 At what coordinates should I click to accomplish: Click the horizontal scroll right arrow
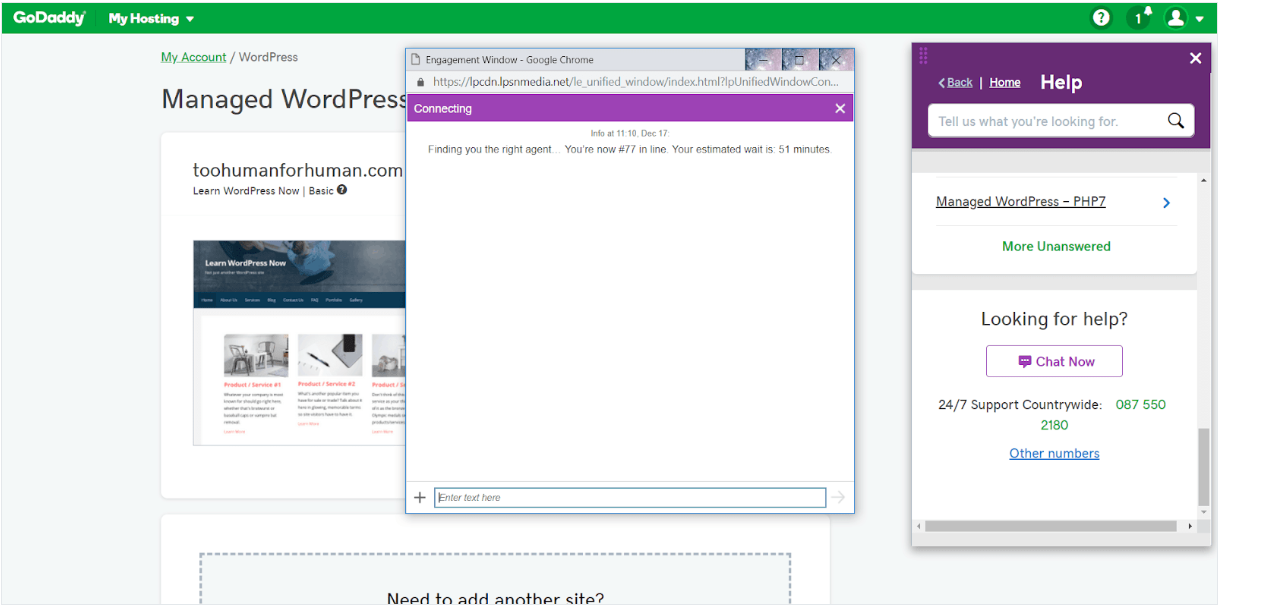tap(1190, 526)
